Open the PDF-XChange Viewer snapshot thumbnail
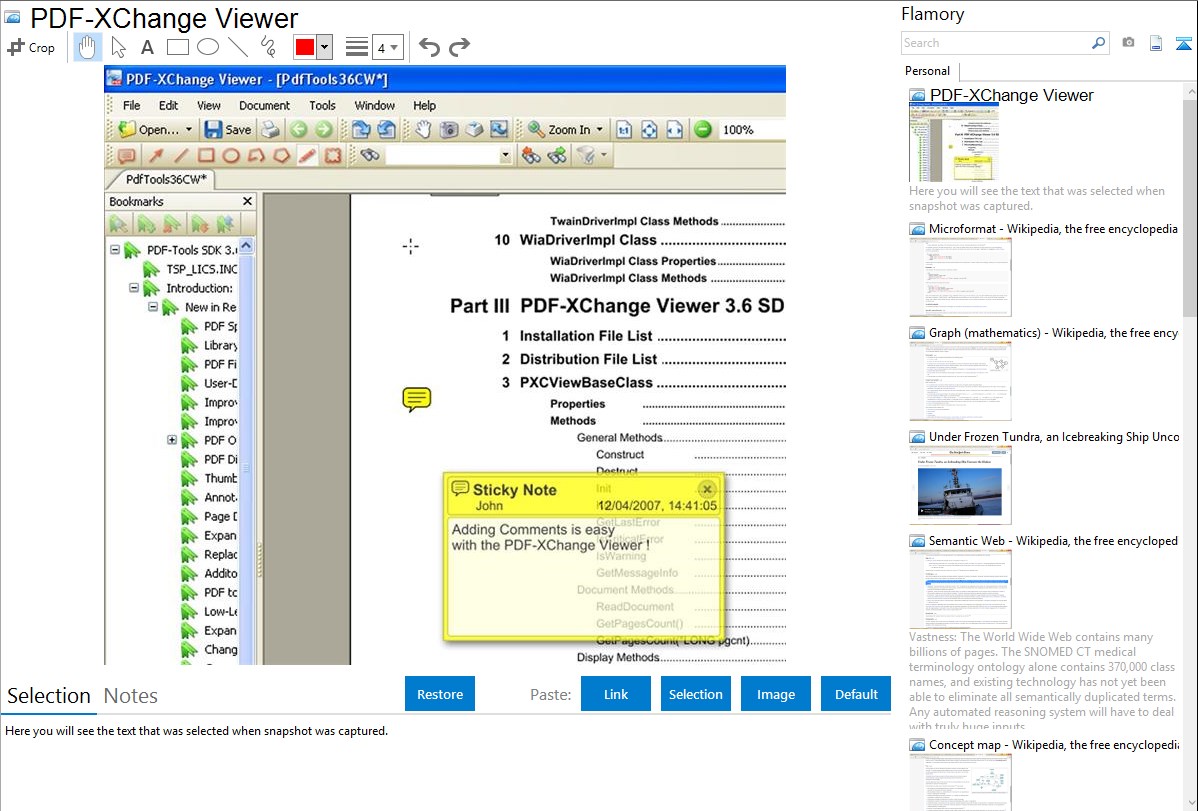 [954, 143]
